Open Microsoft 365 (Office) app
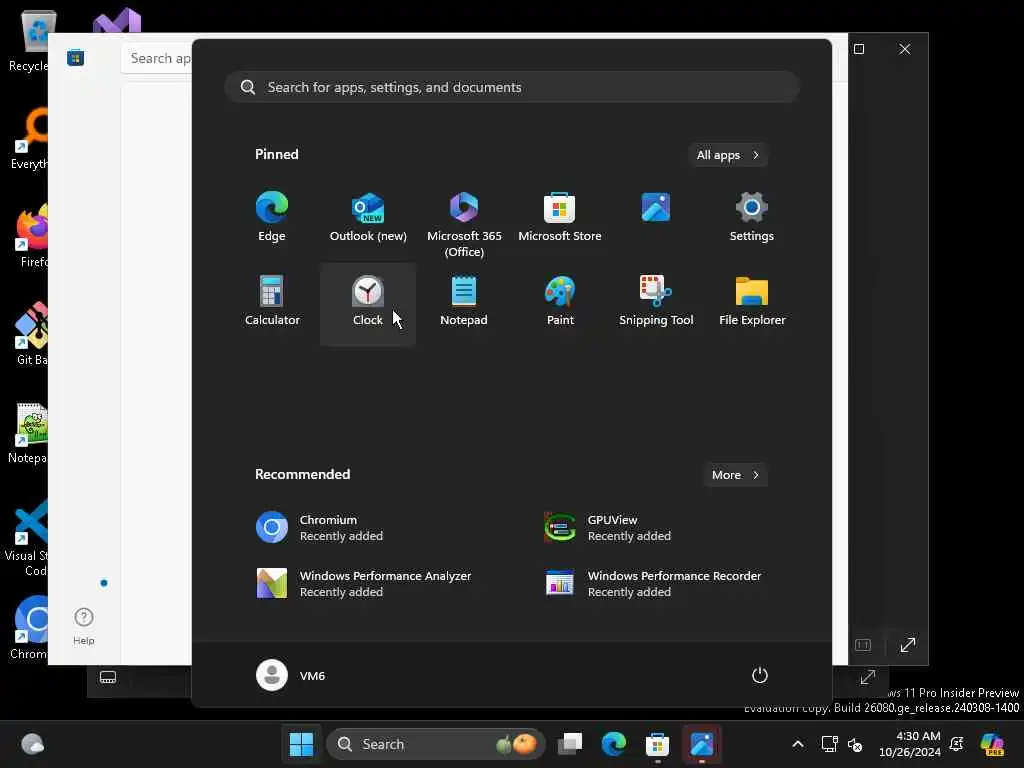 (x=464, y=225)
